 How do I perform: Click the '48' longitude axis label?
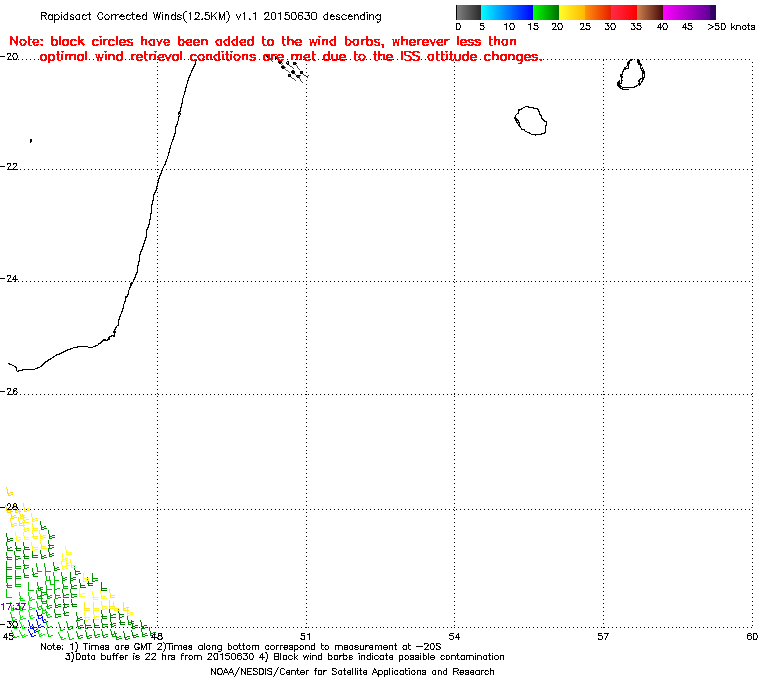tap(157, 636)
